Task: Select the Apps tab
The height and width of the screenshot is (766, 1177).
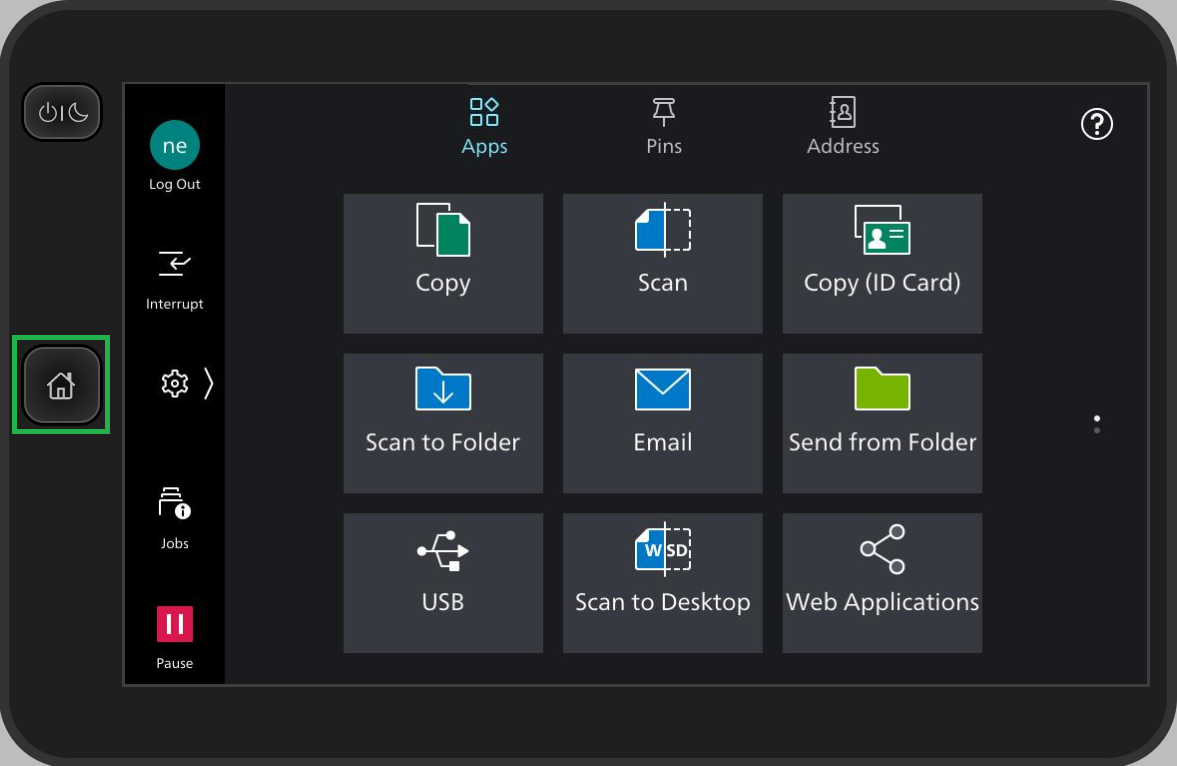Action: tap(484, 126)
